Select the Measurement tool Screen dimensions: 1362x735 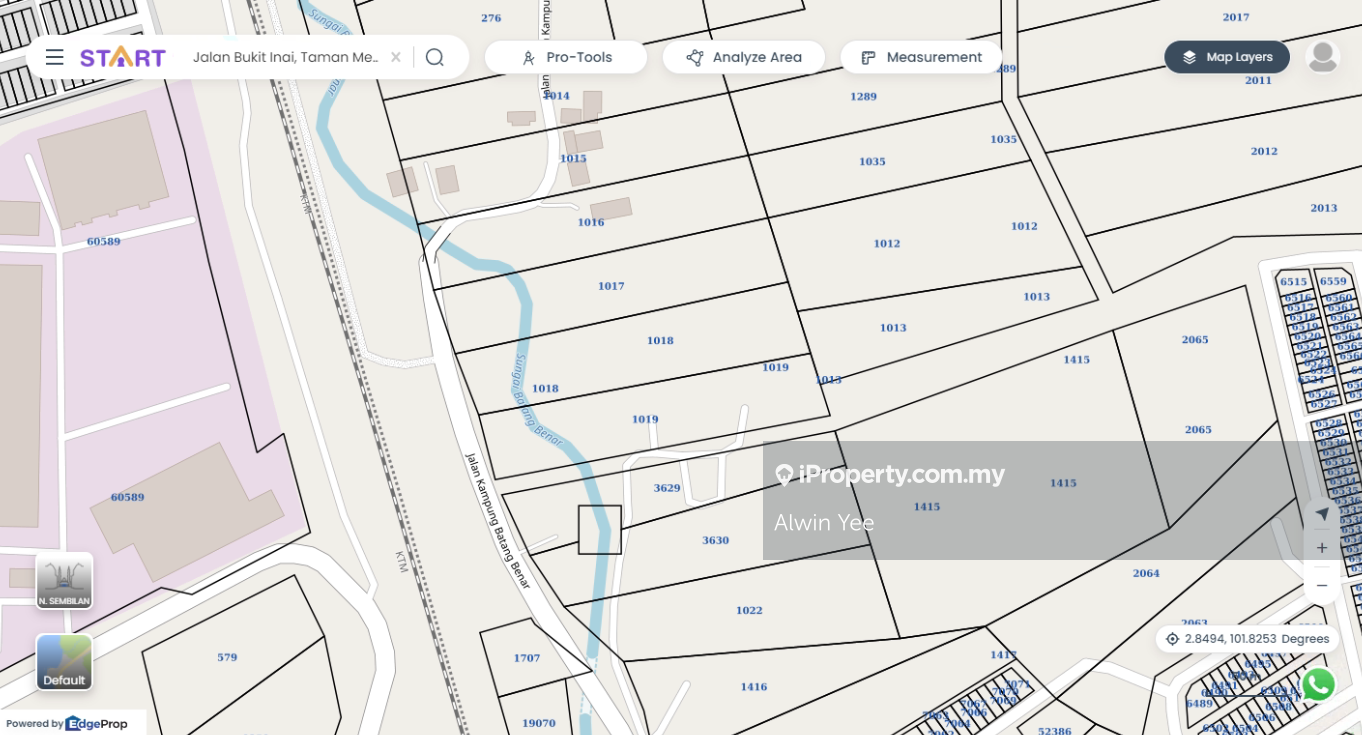(x=921, y=57)
